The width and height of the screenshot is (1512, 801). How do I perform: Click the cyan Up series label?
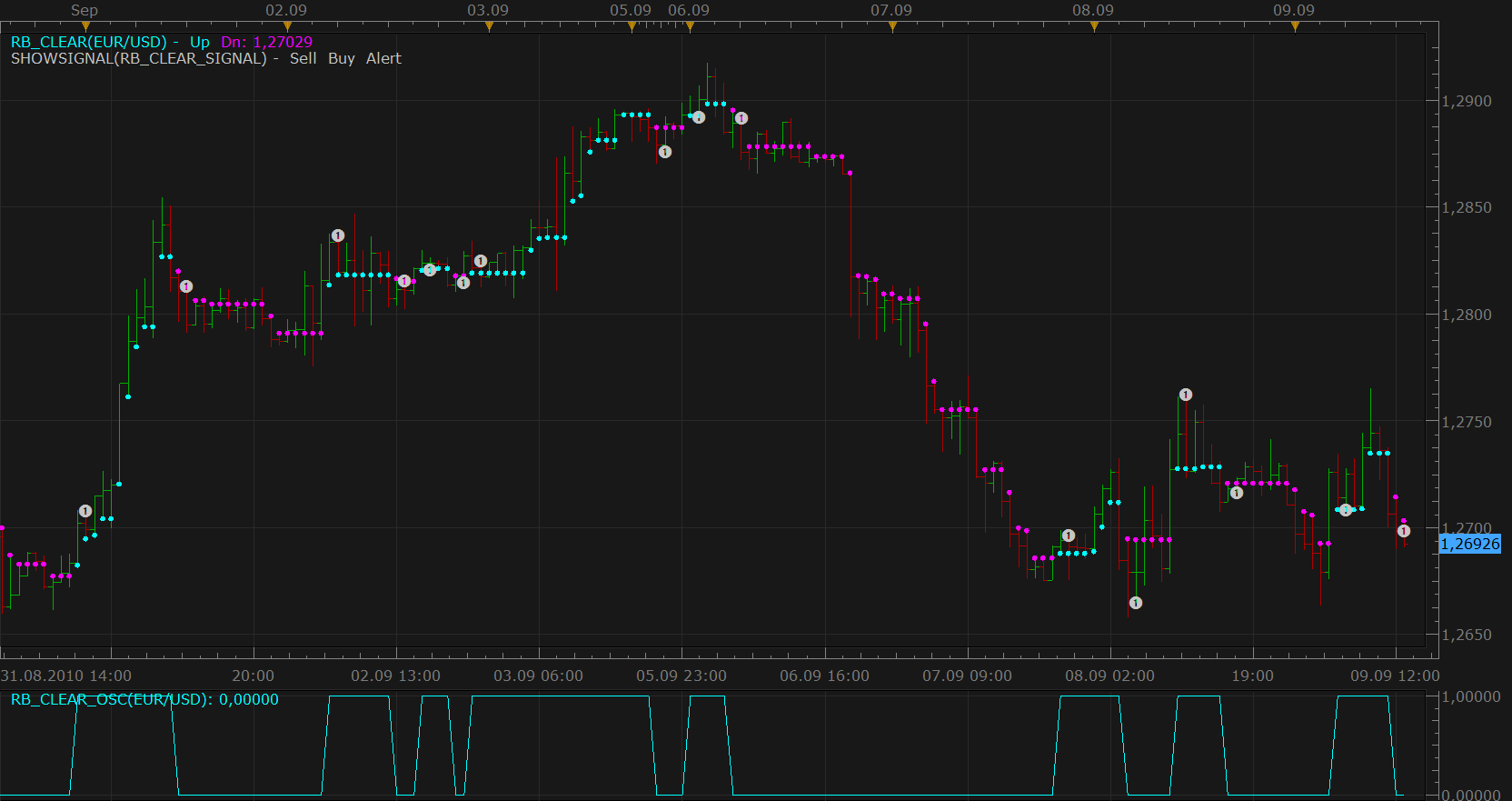click(x=200, y=42)
